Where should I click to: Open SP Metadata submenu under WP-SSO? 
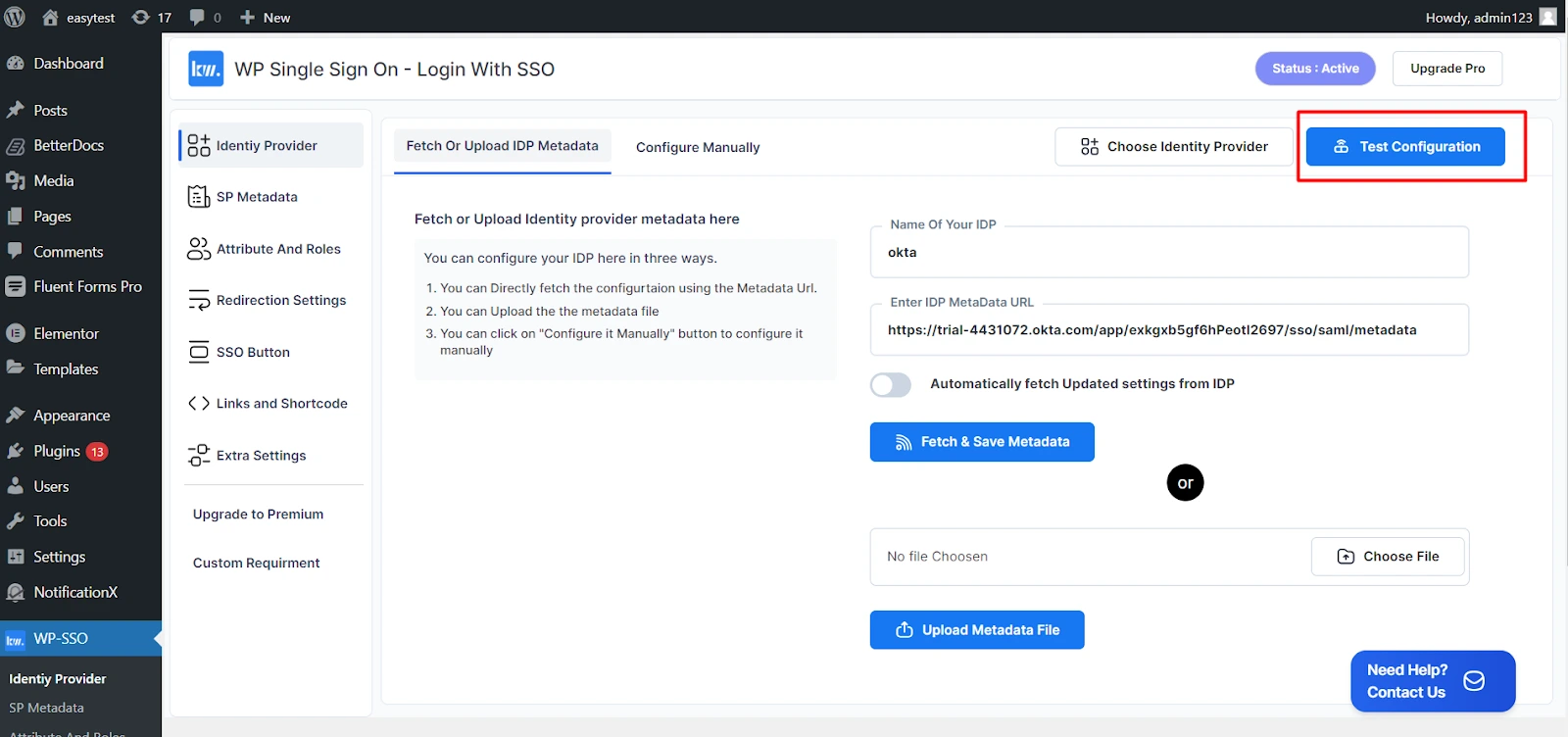pyautogui.click(x=46, y=708)
